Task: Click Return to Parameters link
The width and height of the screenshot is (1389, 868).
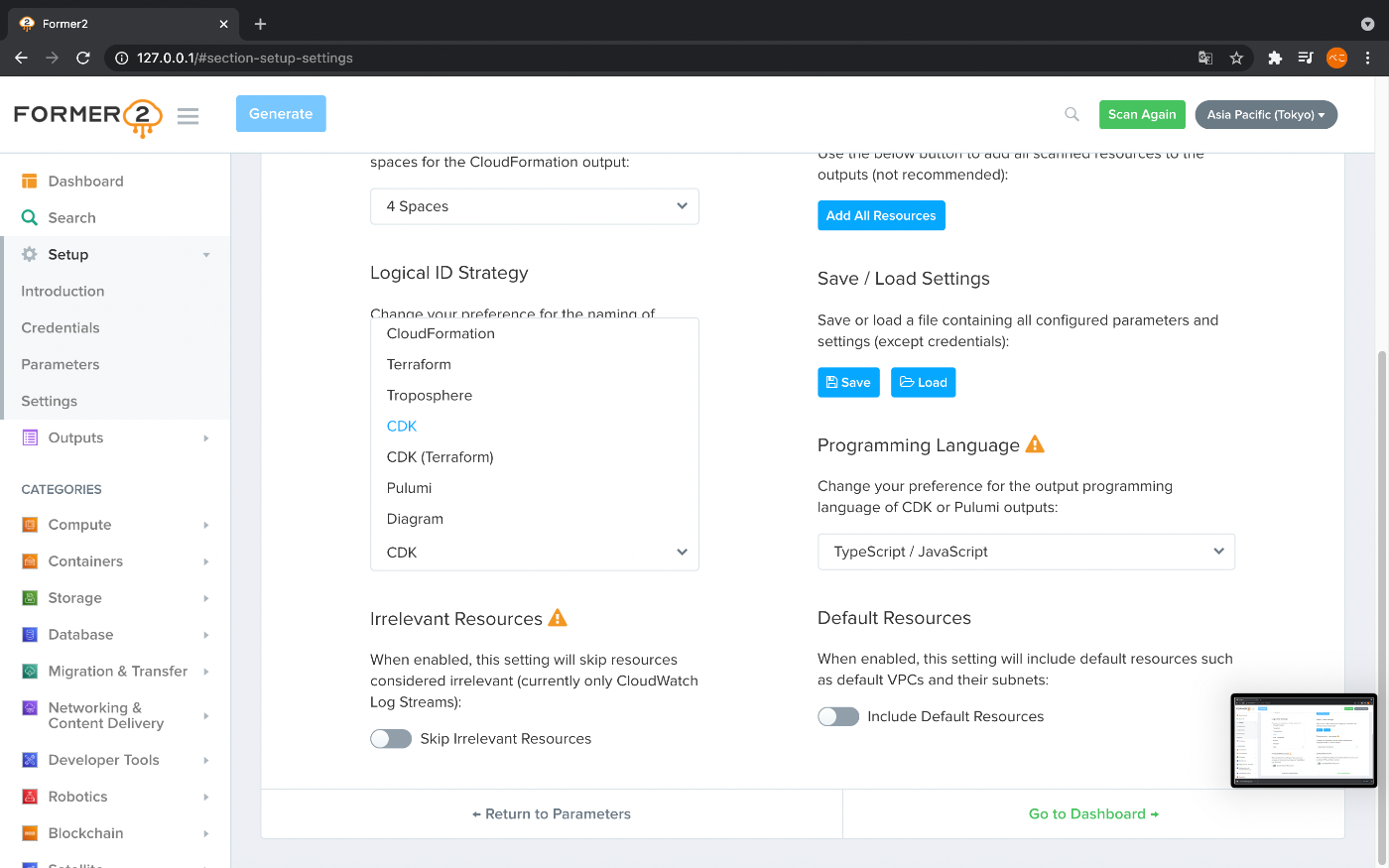Action: [x=552, y=813]
